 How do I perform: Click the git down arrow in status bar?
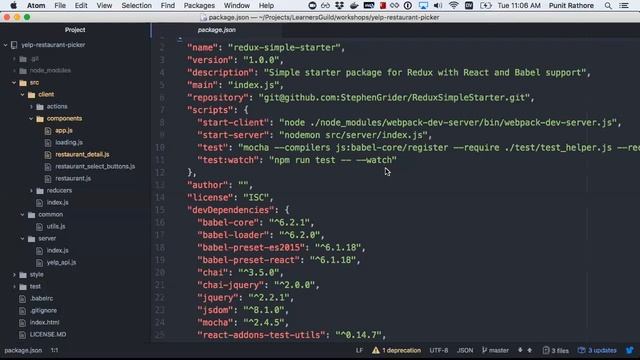click(x=520, y=350)
